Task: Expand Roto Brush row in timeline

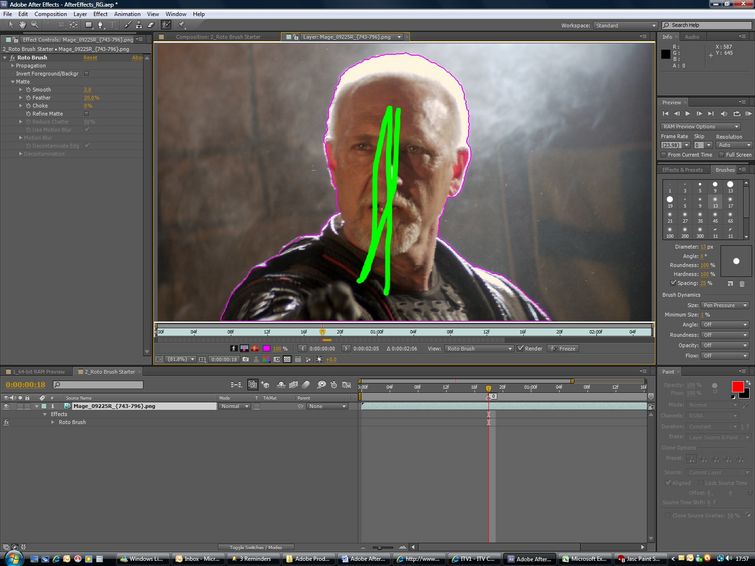Action: tap(53, 422)
